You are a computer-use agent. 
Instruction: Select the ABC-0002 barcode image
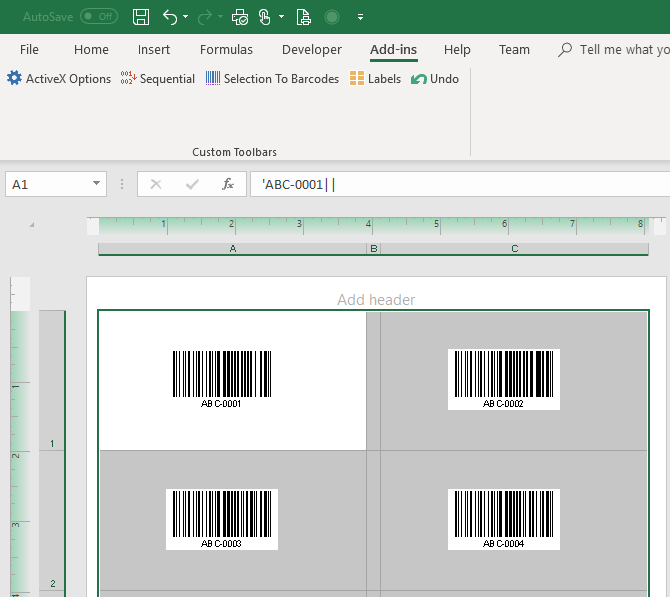coord(504,379)
